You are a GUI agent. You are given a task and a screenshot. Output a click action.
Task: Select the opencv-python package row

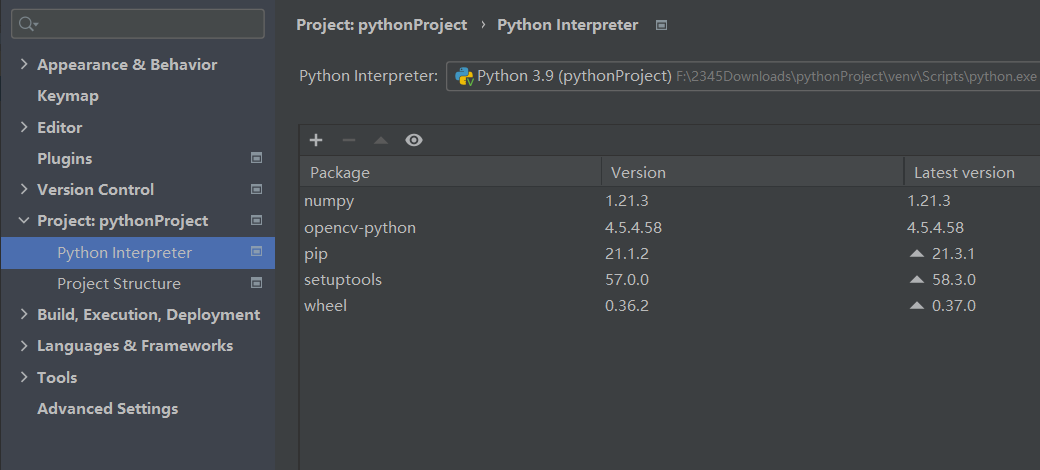pos(670,227)
